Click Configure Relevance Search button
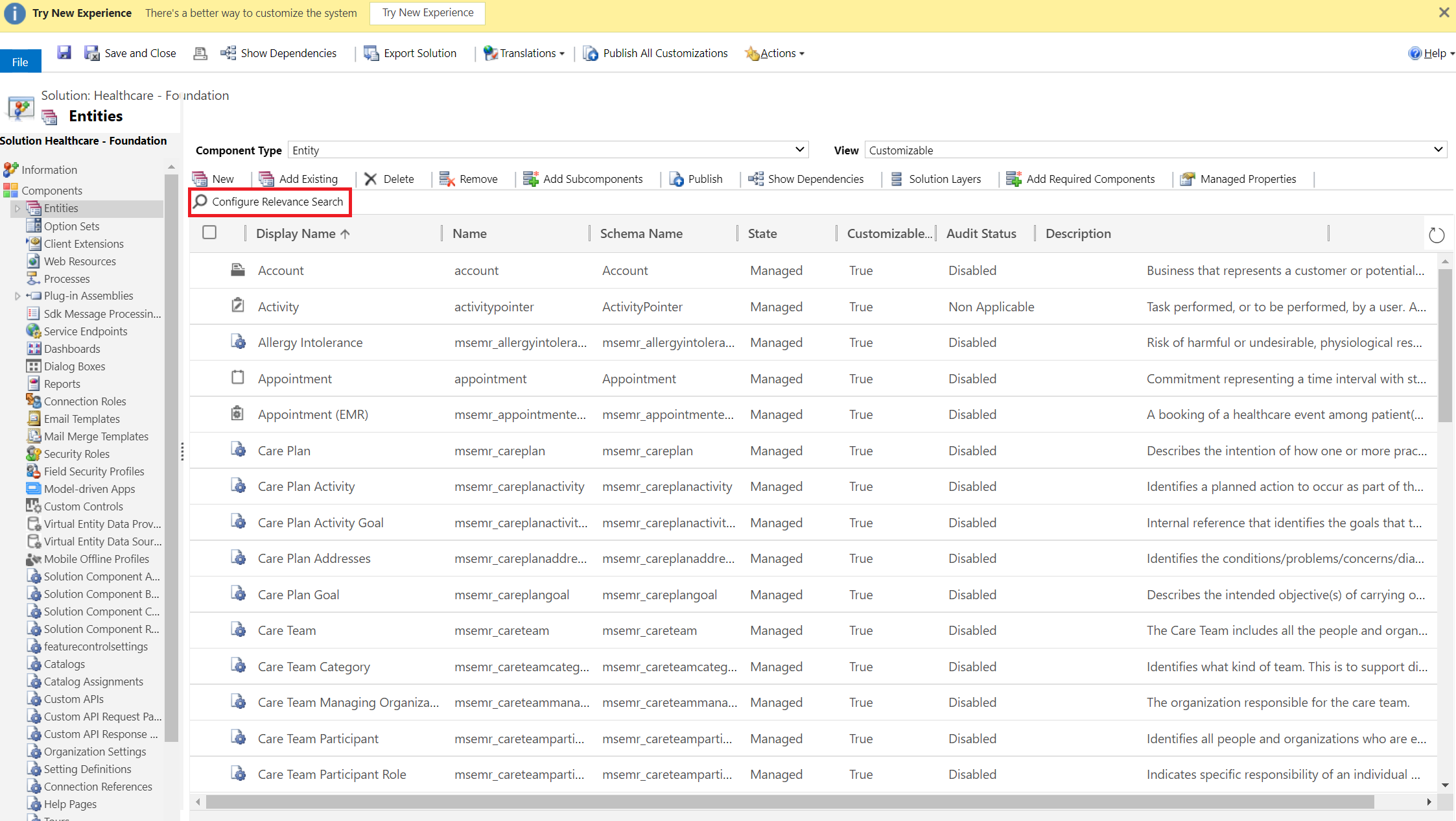This screenshot has height=821, width=1456. point(271,202)
